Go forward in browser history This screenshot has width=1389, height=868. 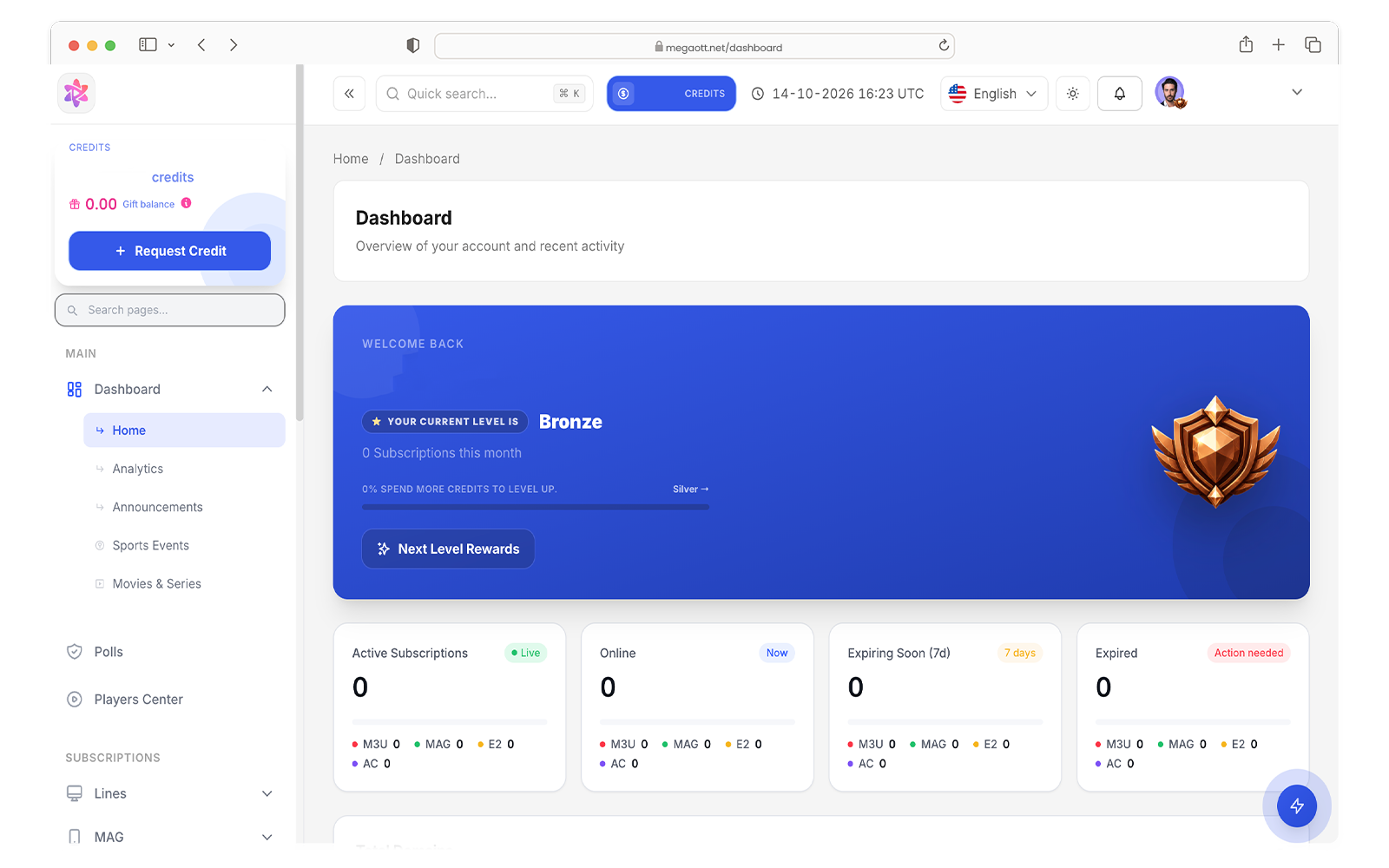[x=234, y=45]
